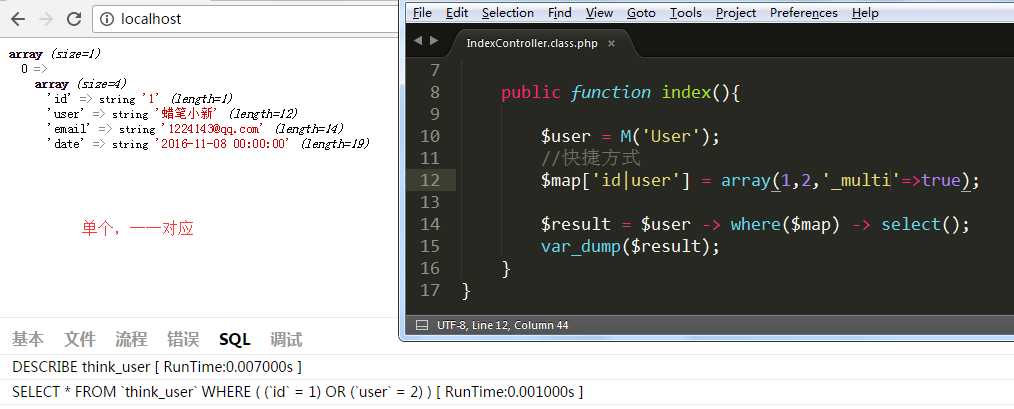The image size is (1014, 409).
Task: Open the SQL trace tab
Action: 235,339
